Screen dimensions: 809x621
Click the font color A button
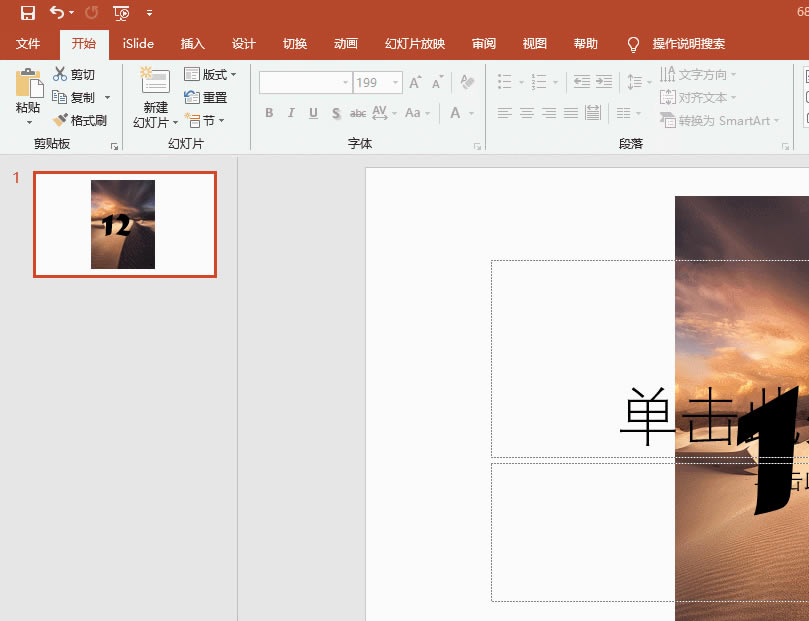[x=455, y=113]
